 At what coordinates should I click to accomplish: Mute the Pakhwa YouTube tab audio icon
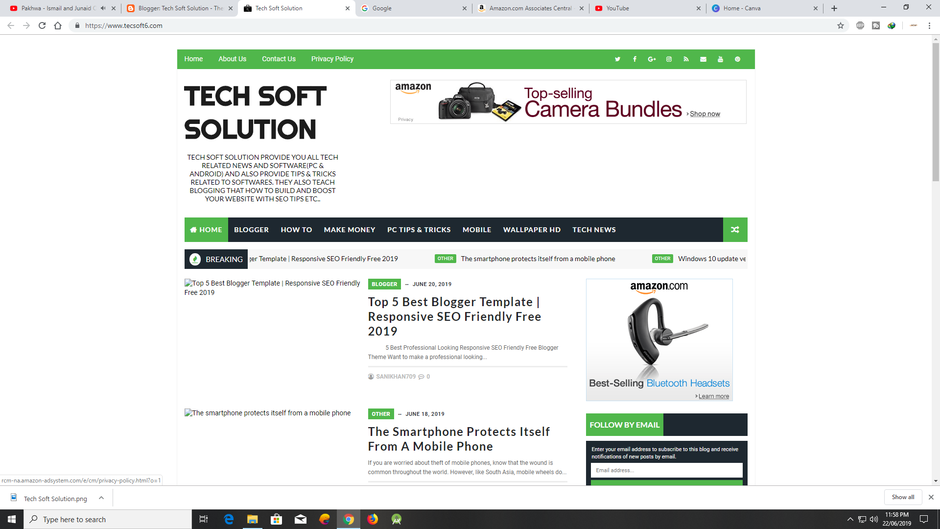[103, 8]
